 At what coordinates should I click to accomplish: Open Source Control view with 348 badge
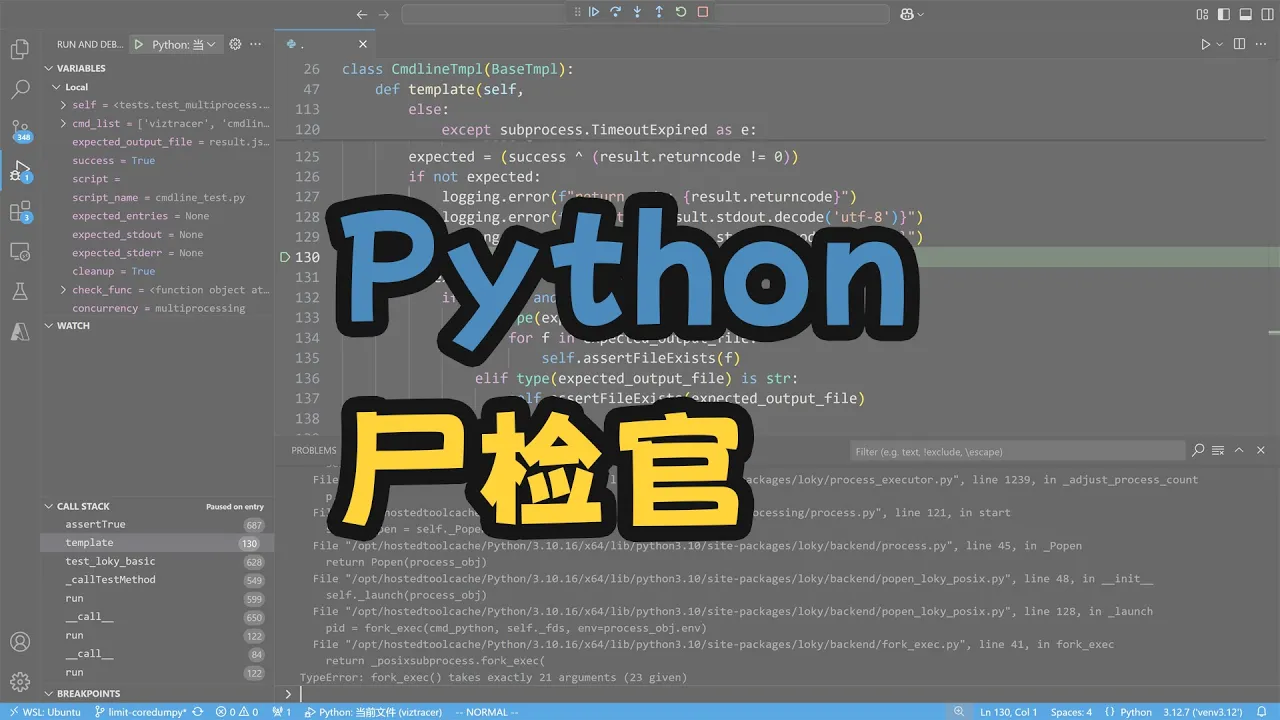(19, 130)
